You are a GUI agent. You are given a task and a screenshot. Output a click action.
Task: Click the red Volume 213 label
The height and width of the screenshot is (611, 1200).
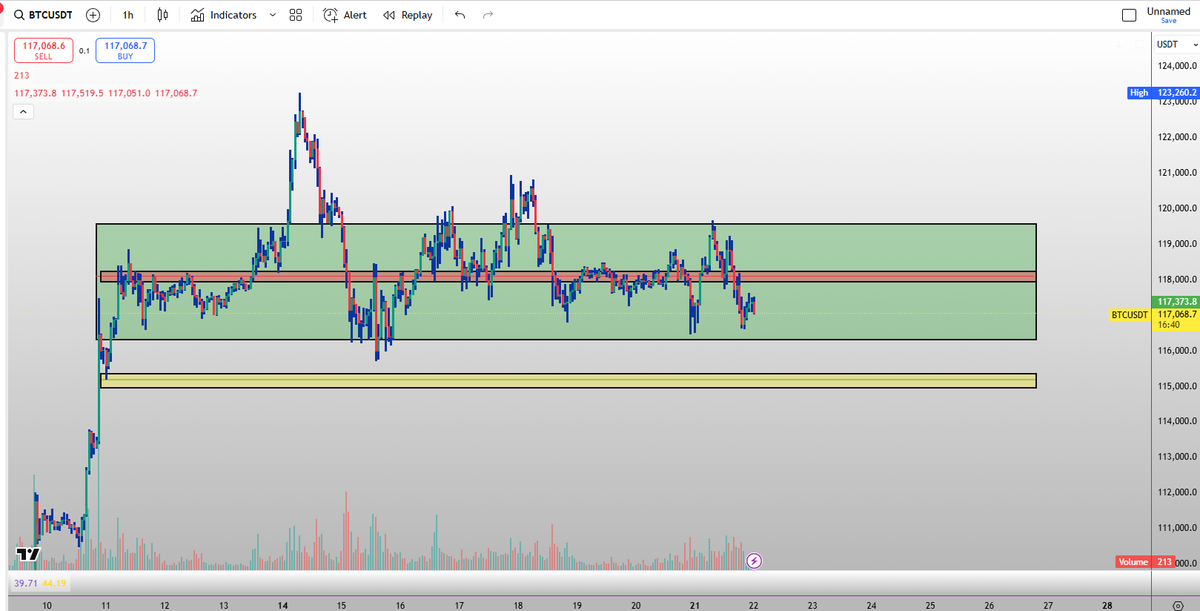(x=1143, y=562)
